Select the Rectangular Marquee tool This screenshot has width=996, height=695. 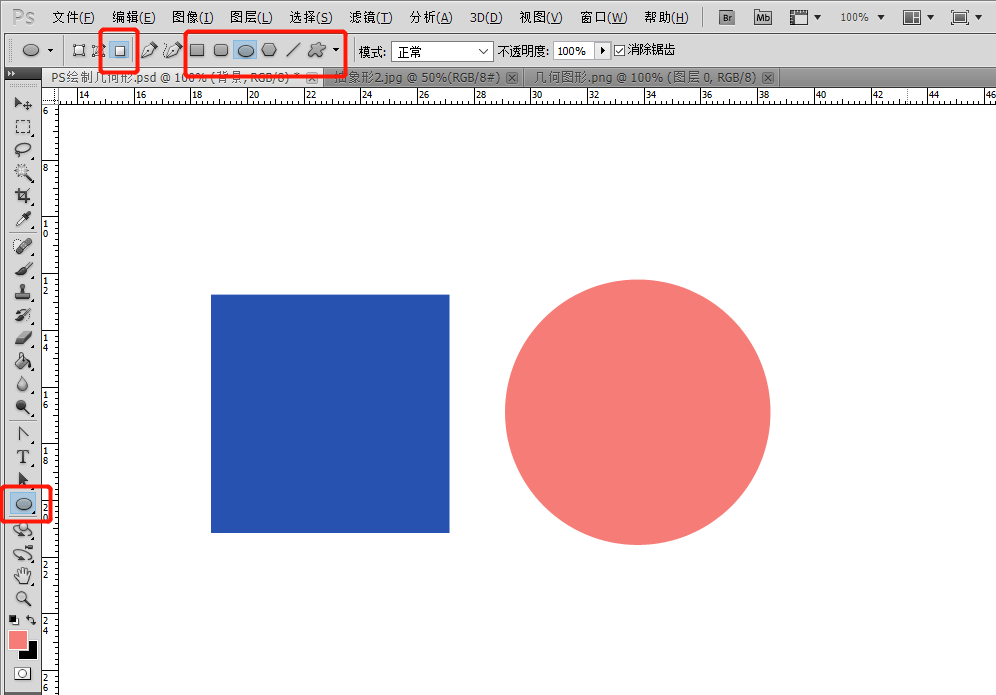coord(23,126)
